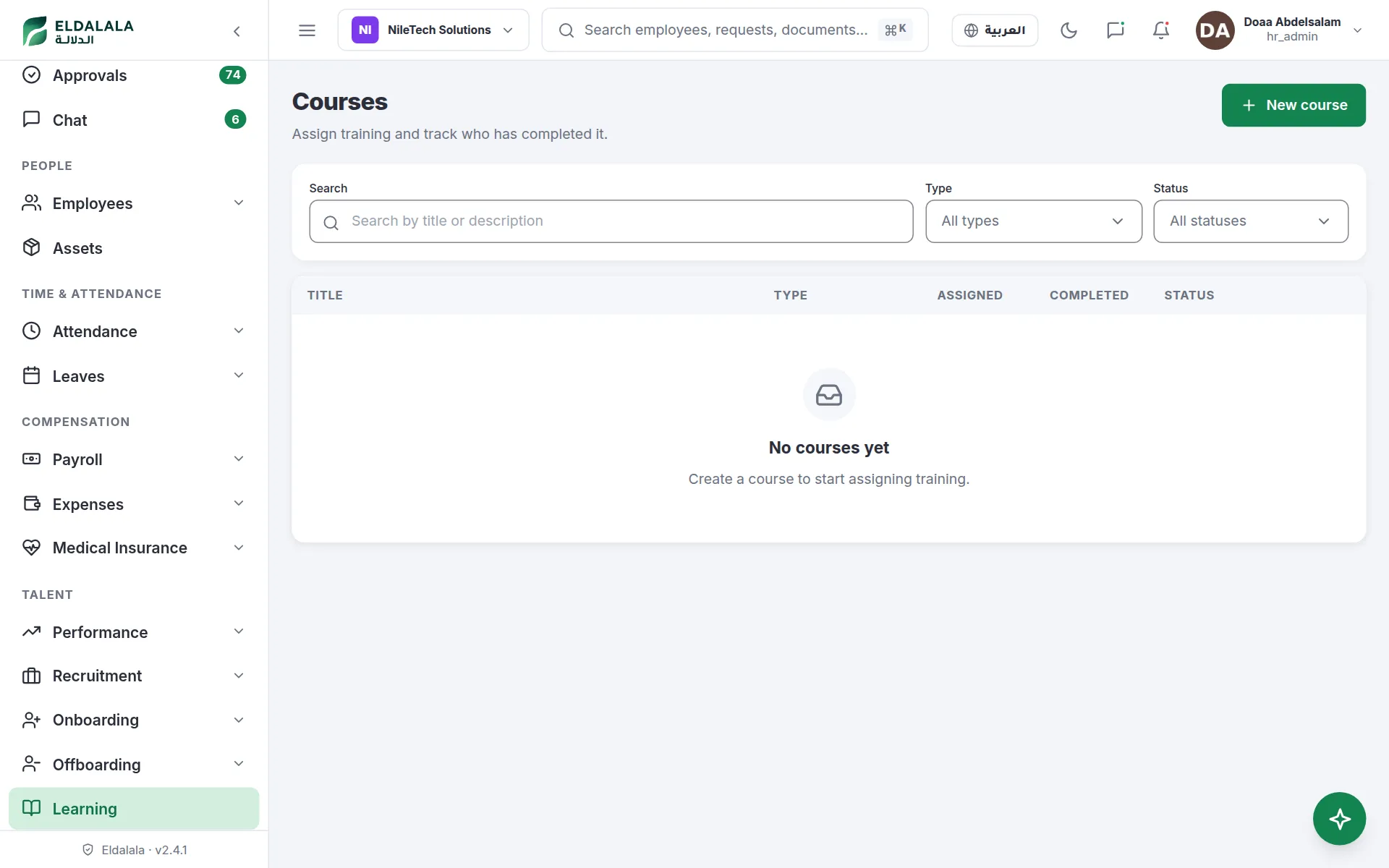1389x868 pixels.
Task: Go to Approvals in the sidebar
Action: tap(134, 75)
